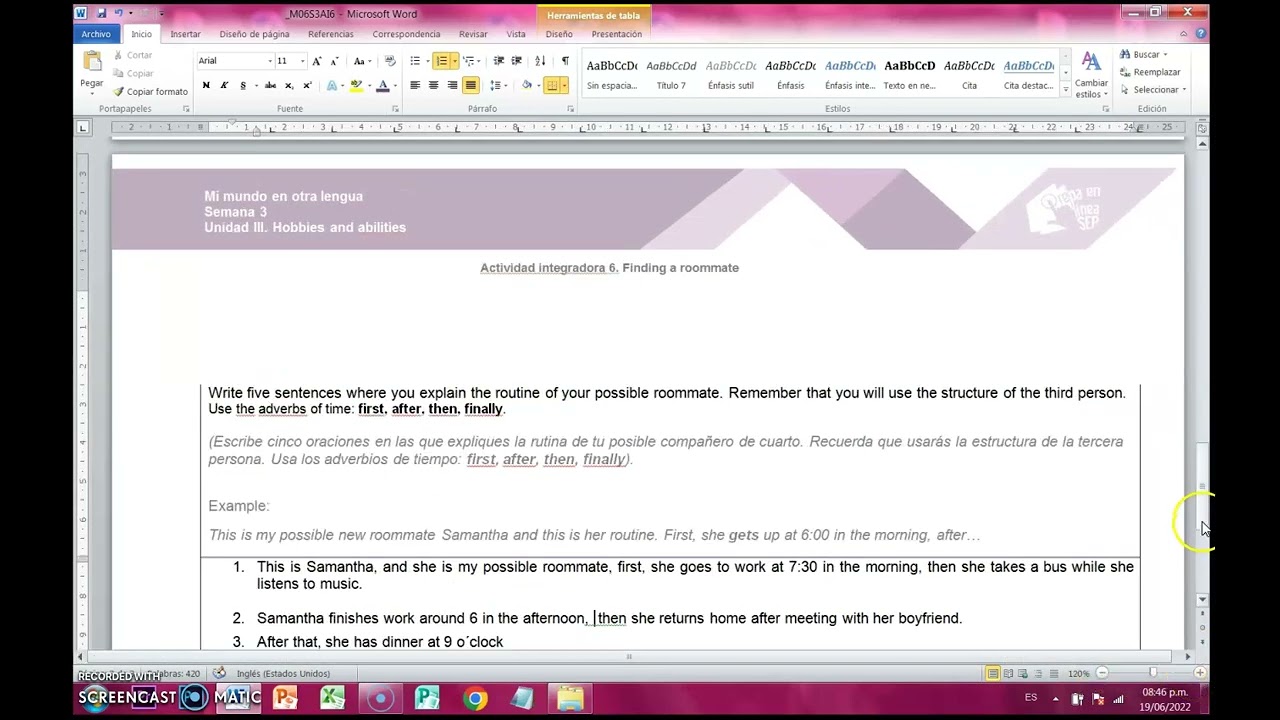Click the zoom slider handle

(x=1153, y=673)
